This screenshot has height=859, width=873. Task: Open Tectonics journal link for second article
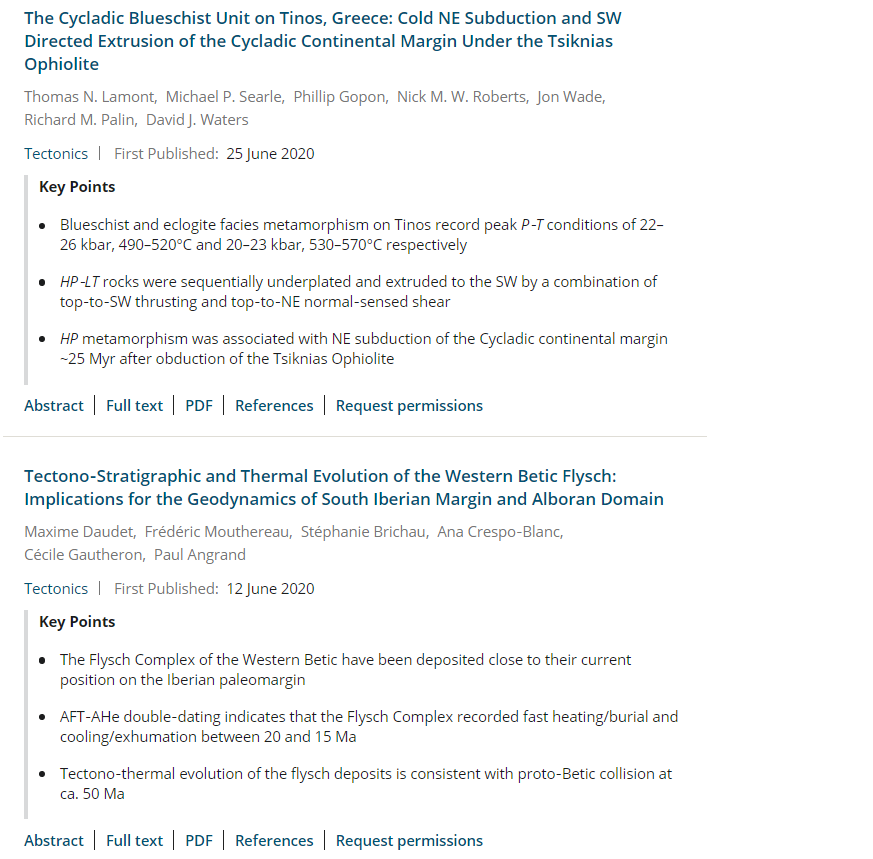(56, 588)
